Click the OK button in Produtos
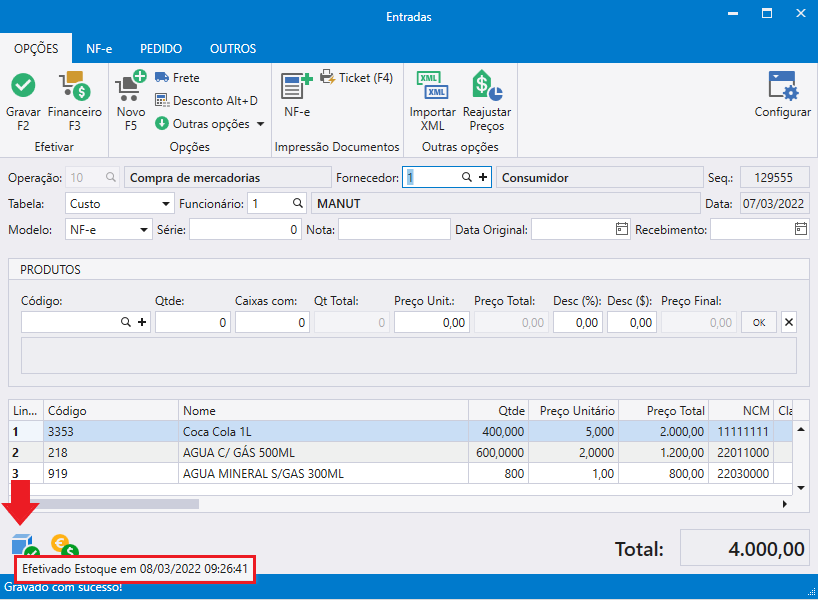 tap(759, 322)
